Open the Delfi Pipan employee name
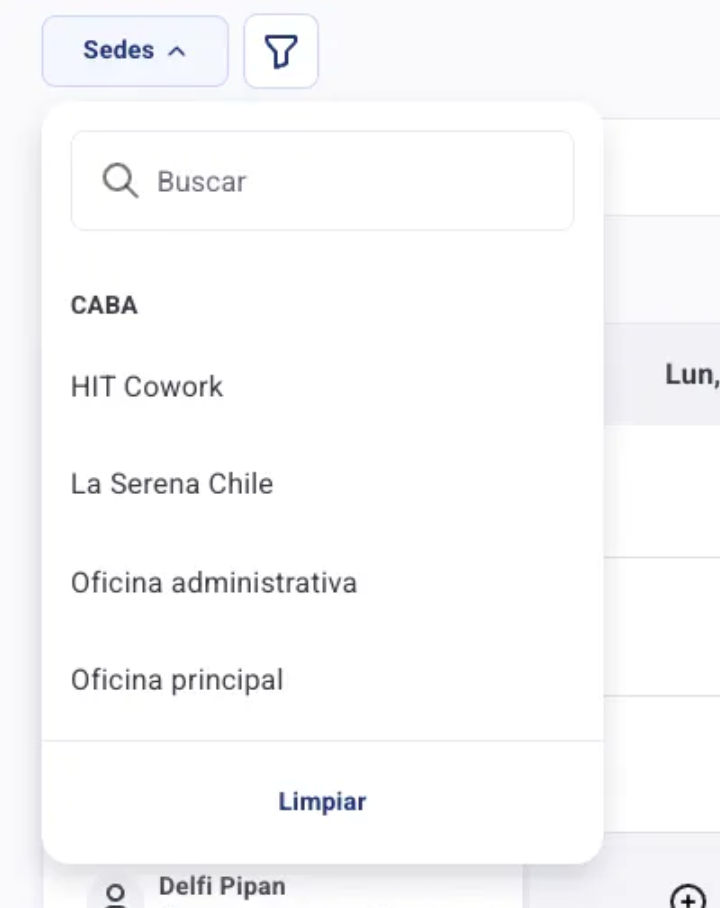The width and height of the screenshot is (720, 908). click(222, 886)
